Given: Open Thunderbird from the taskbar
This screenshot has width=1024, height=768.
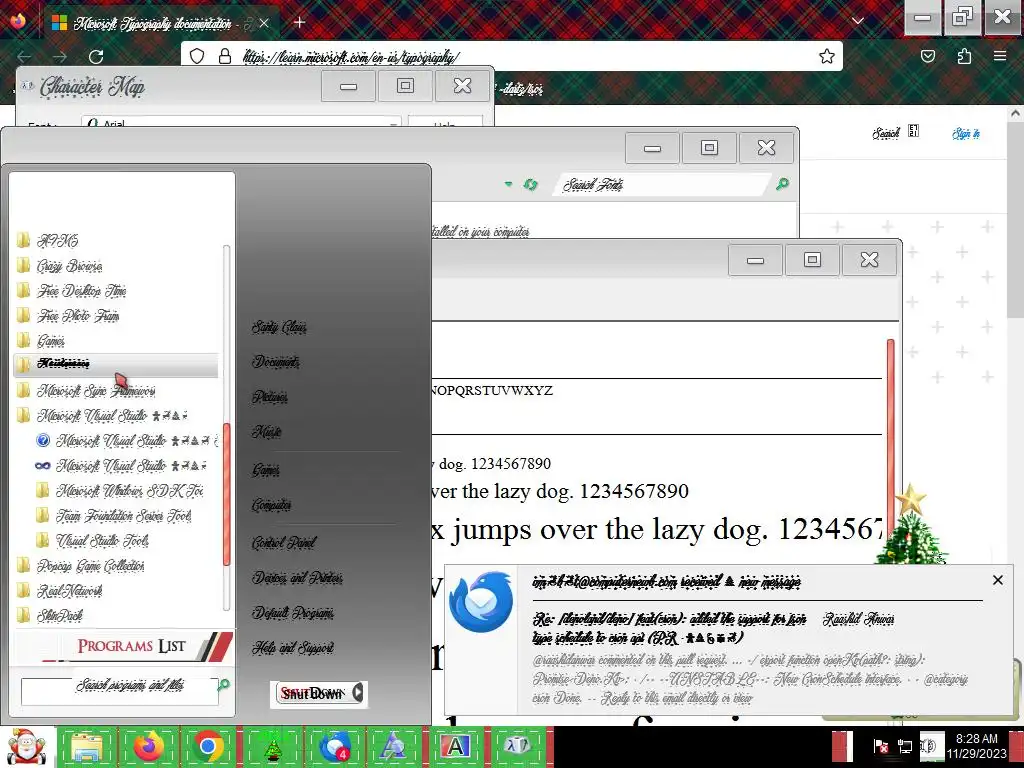Looking at the screenshot, I should point(334,747).
